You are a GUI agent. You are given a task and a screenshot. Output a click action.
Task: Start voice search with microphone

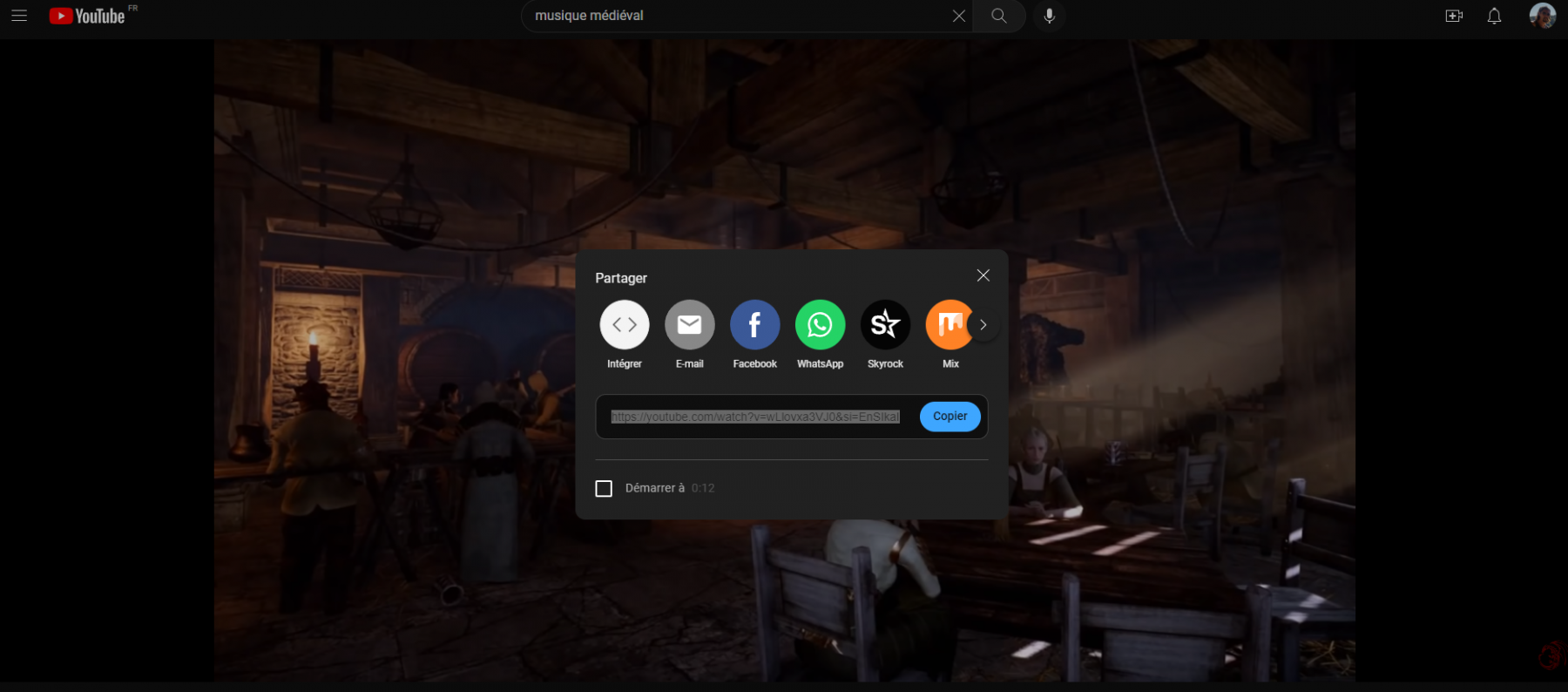point(1050,16)
